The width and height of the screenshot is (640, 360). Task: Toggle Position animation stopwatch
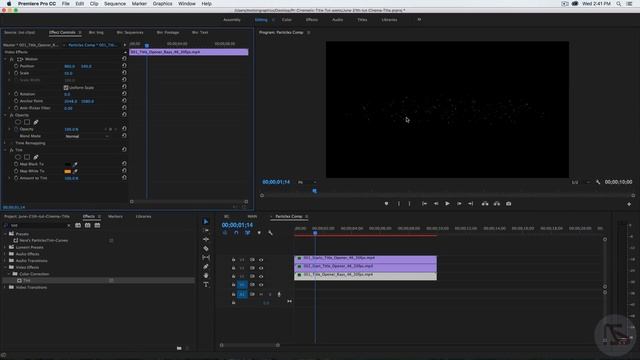point(16,66)
